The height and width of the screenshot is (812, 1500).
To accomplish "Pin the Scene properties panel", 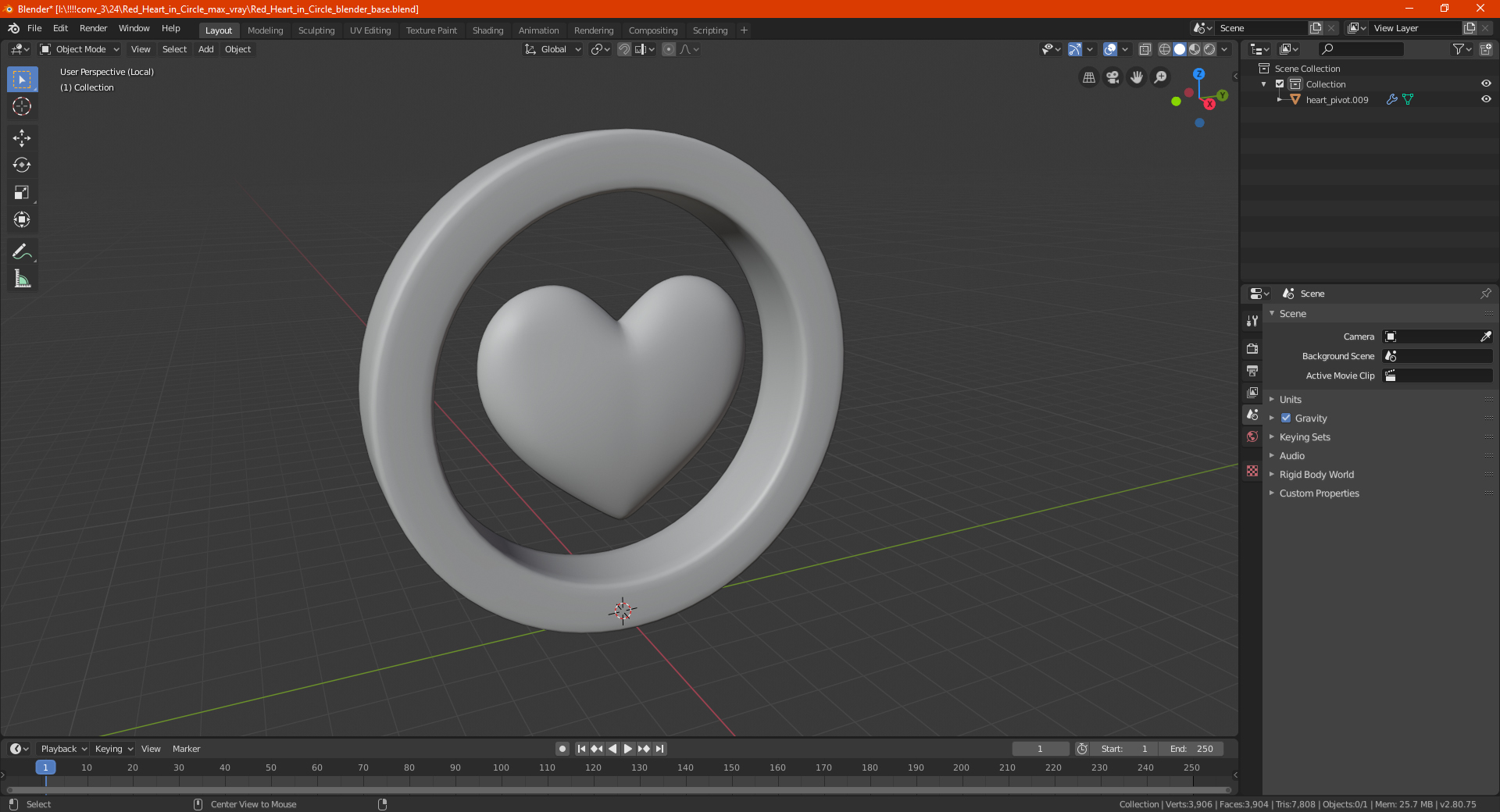I will [1485, 294].
